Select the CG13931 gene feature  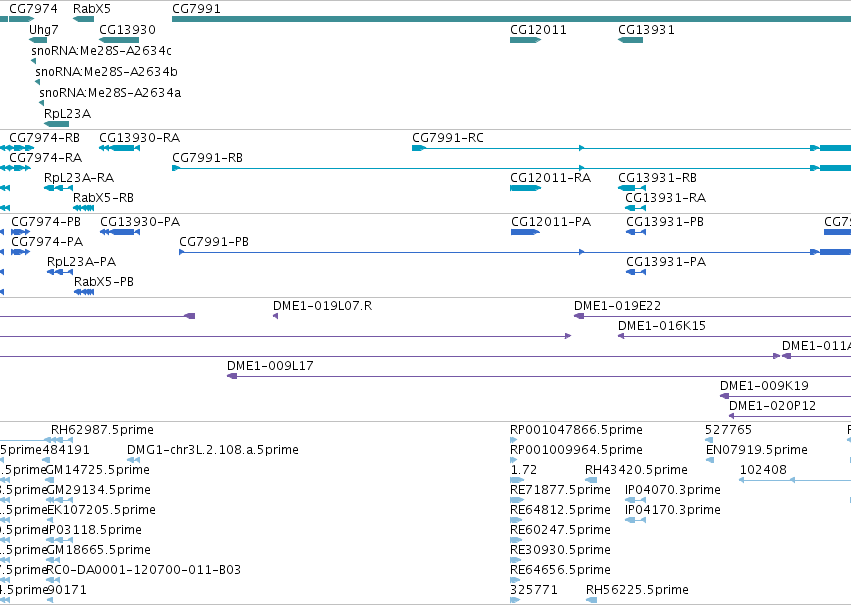[x=630, y=40]
